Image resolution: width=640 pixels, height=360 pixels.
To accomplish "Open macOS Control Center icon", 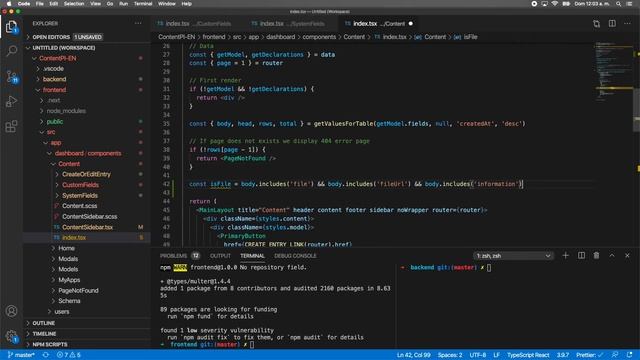I will pyautogui.click(x=629, y=4).
